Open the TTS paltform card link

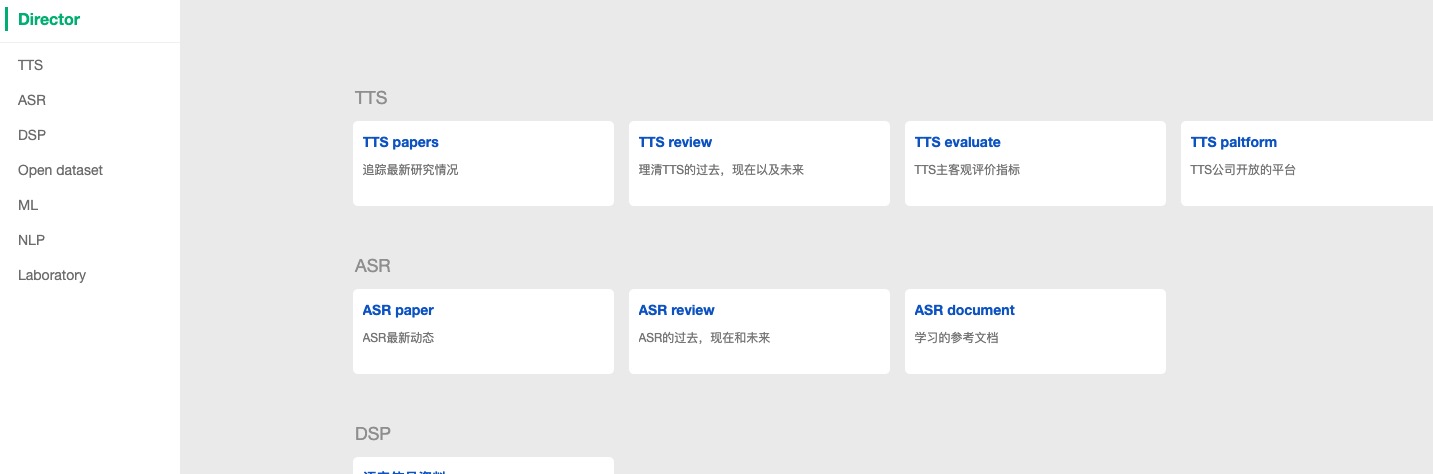tap(1234, 142)
